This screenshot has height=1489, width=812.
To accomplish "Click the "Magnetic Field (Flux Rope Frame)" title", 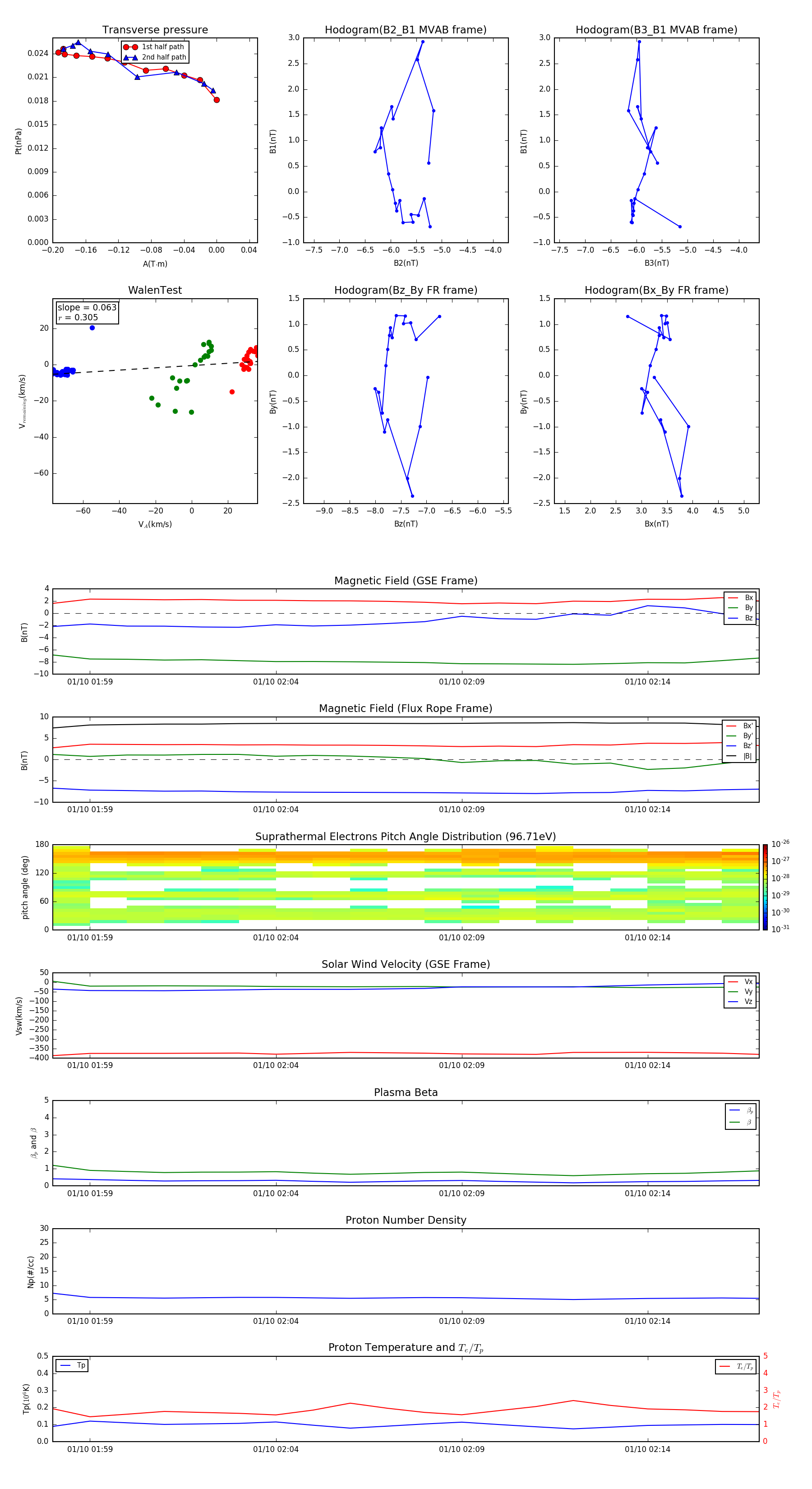I will [x=406, y=709].
